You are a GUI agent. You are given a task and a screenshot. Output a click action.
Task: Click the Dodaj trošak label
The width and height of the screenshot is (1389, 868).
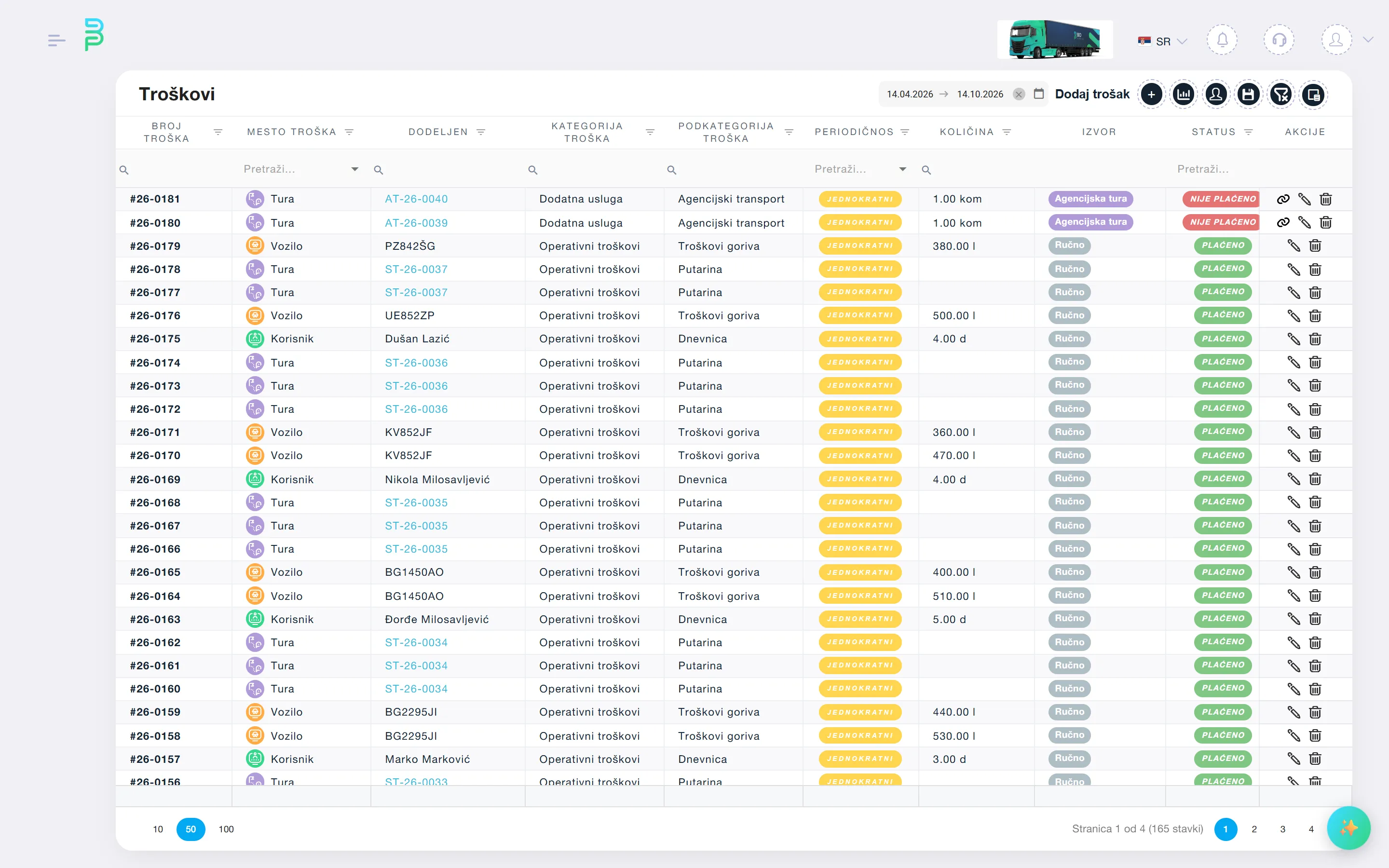pyautogui.click(x=1092, y=94)
